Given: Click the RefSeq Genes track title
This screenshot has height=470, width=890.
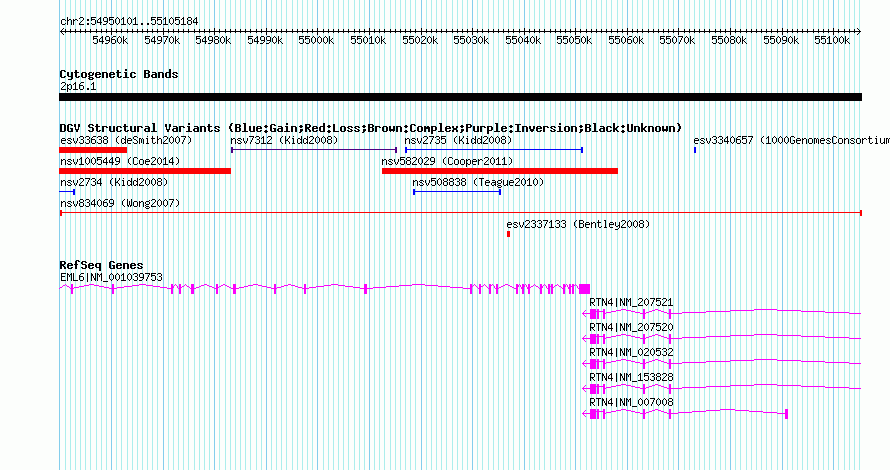Looking at the screenshot, I should pos(101,265).
